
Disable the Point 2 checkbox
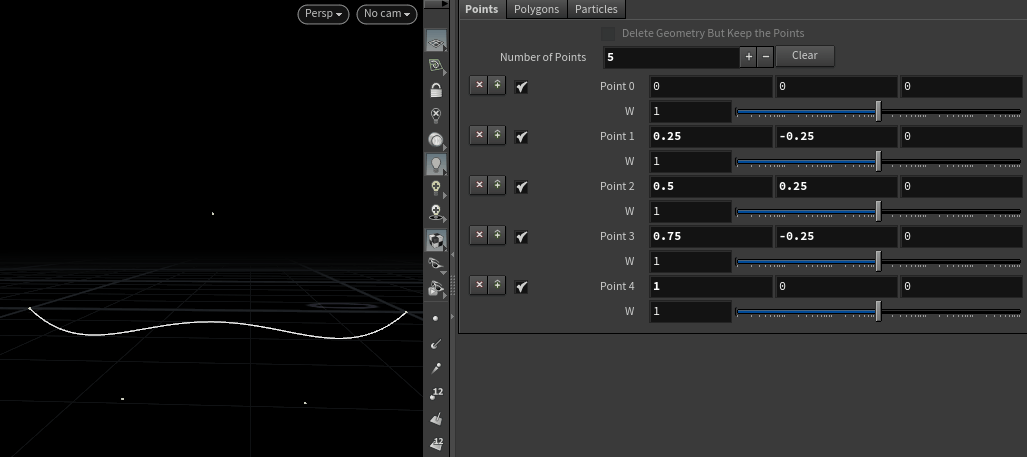(x=521, y=187)
